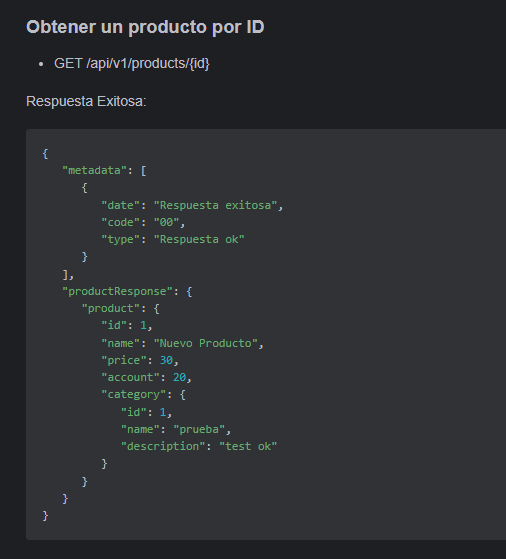Click the "test ok" description value
The image size is (506, 559).
pyautogui.click(x=248, y=447)
